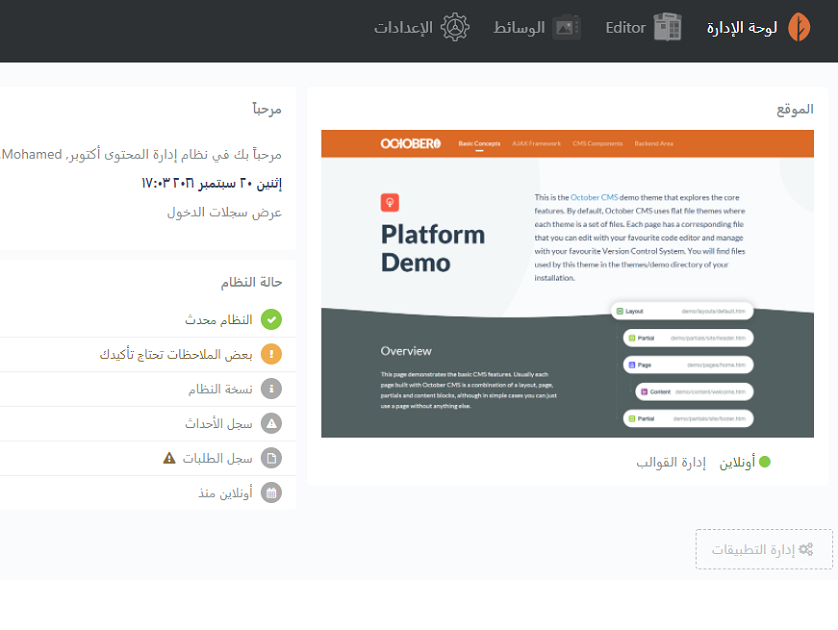Click the red icon above Platform Demo

click(390, 203)
